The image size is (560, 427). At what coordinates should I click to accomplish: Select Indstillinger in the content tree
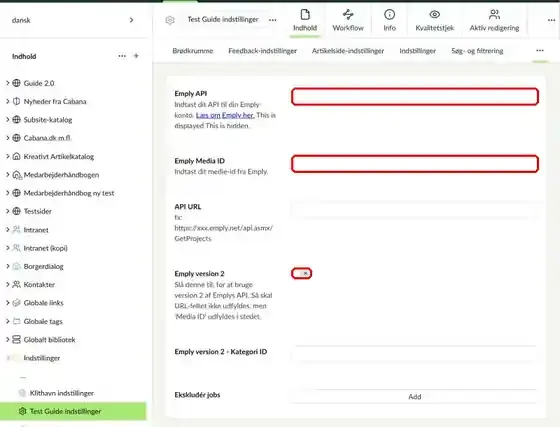coord(42,358)
